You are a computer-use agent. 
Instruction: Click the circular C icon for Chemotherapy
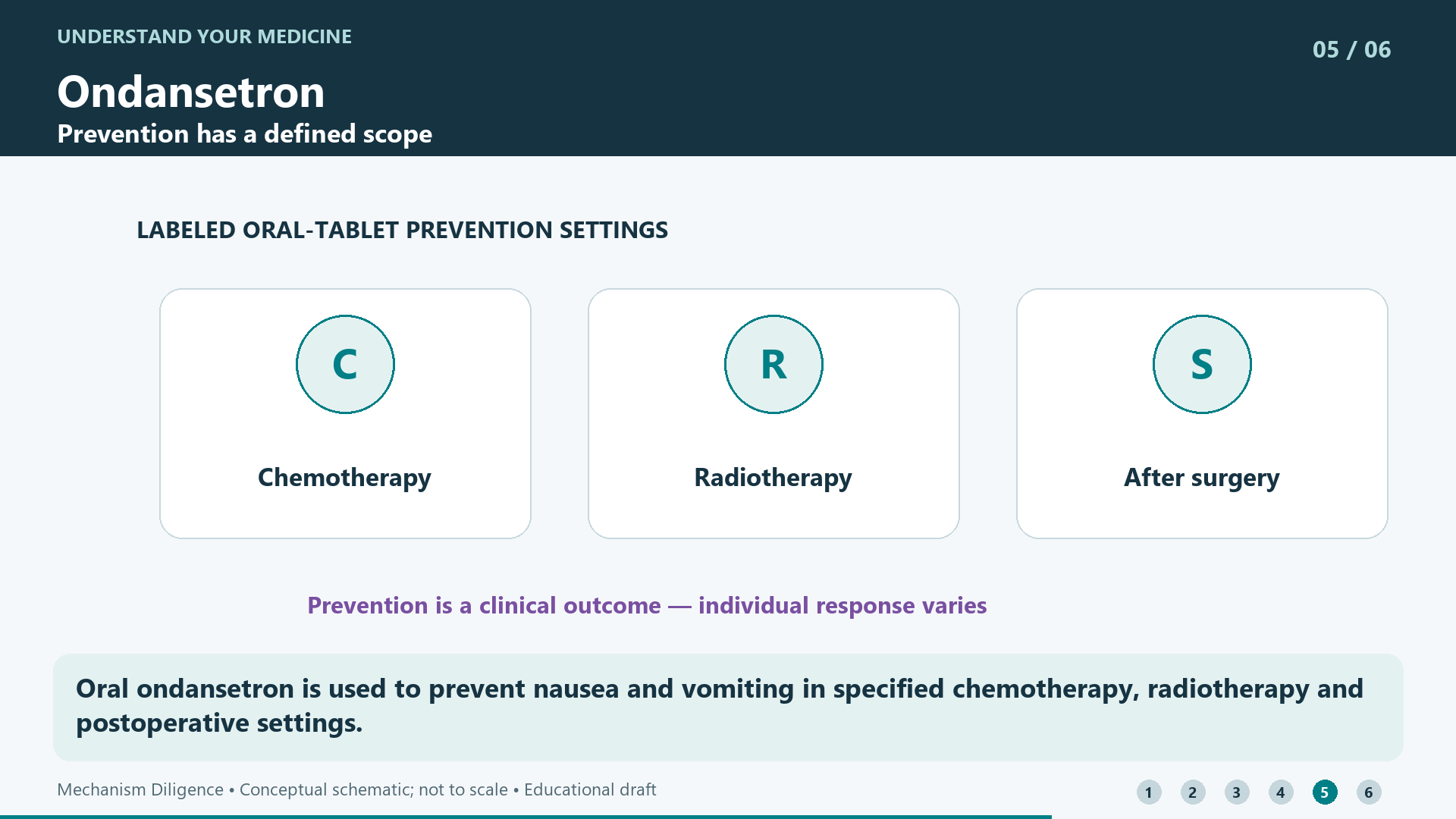[x=345, y=364]
